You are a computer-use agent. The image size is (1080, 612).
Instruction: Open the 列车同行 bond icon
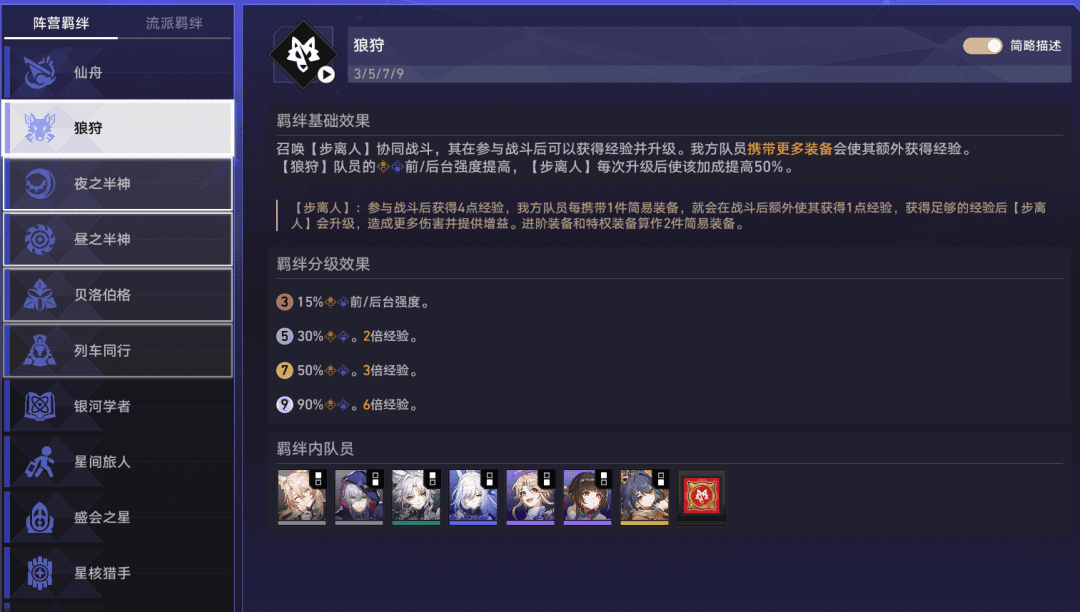39,351
